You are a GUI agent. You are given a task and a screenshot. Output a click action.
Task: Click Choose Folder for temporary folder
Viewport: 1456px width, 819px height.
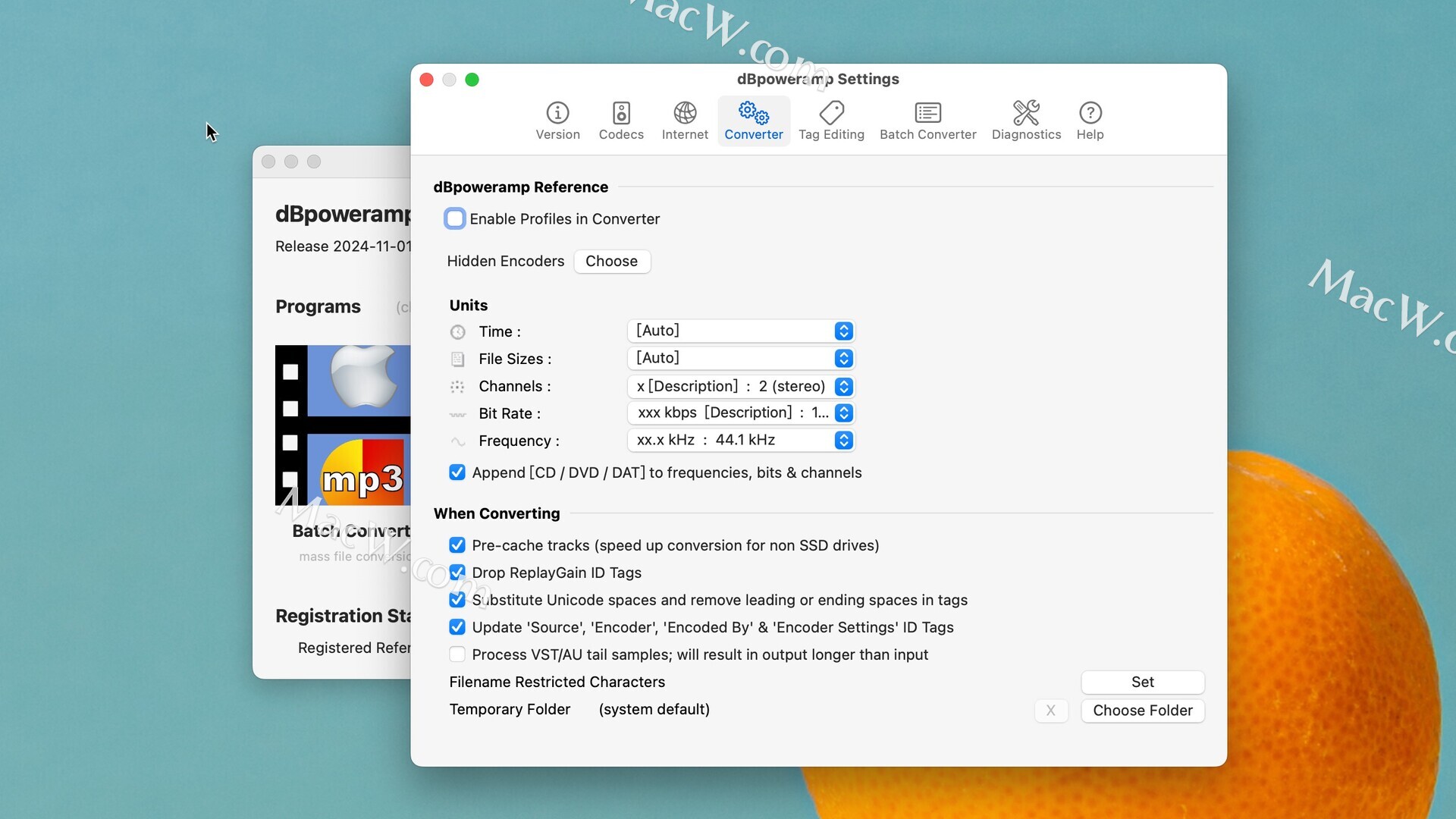[1143, 711]
